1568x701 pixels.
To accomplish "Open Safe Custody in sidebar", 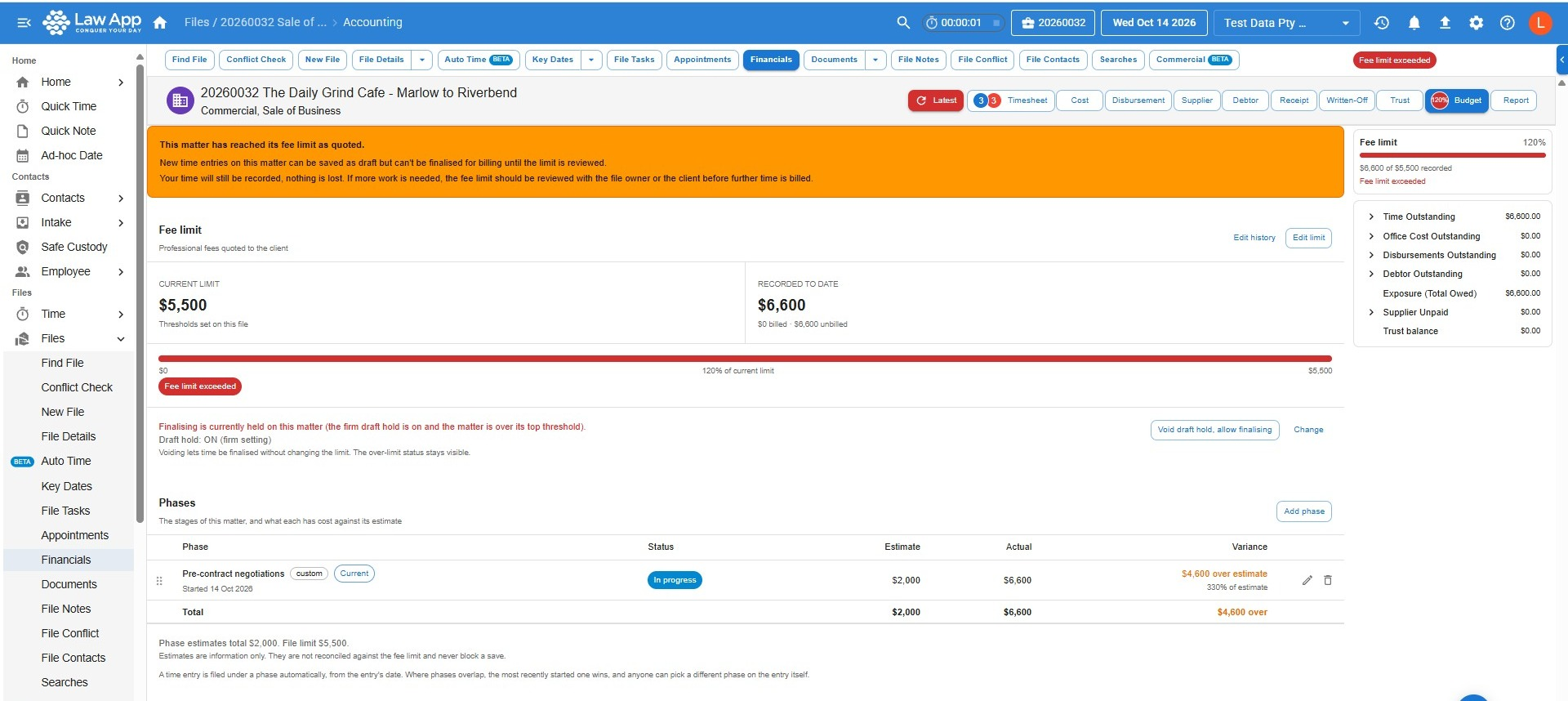I will tap(74, 247).
